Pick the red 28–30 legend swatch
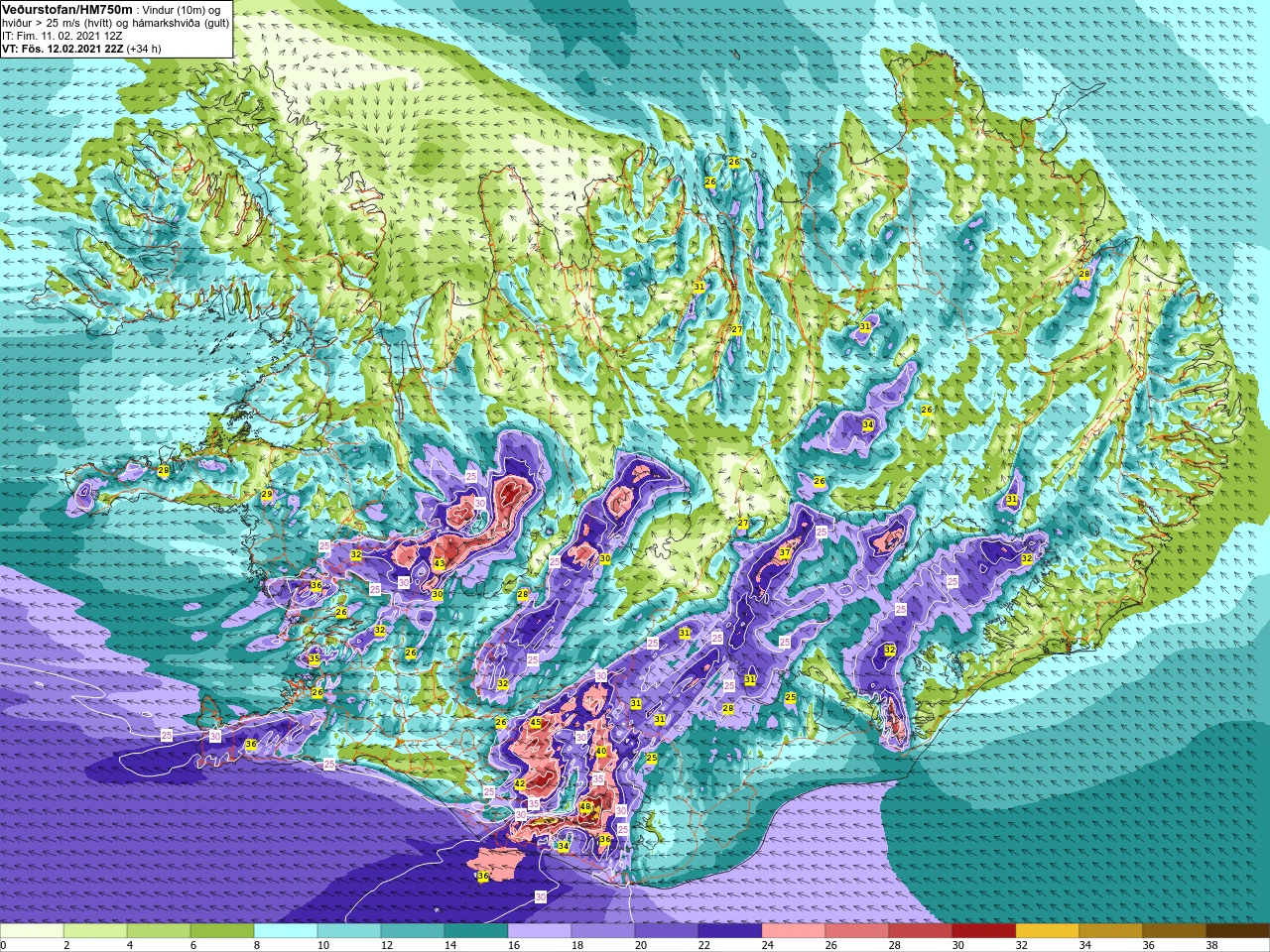This screenshot has width=1270, height=952. (x=921, y=931)
